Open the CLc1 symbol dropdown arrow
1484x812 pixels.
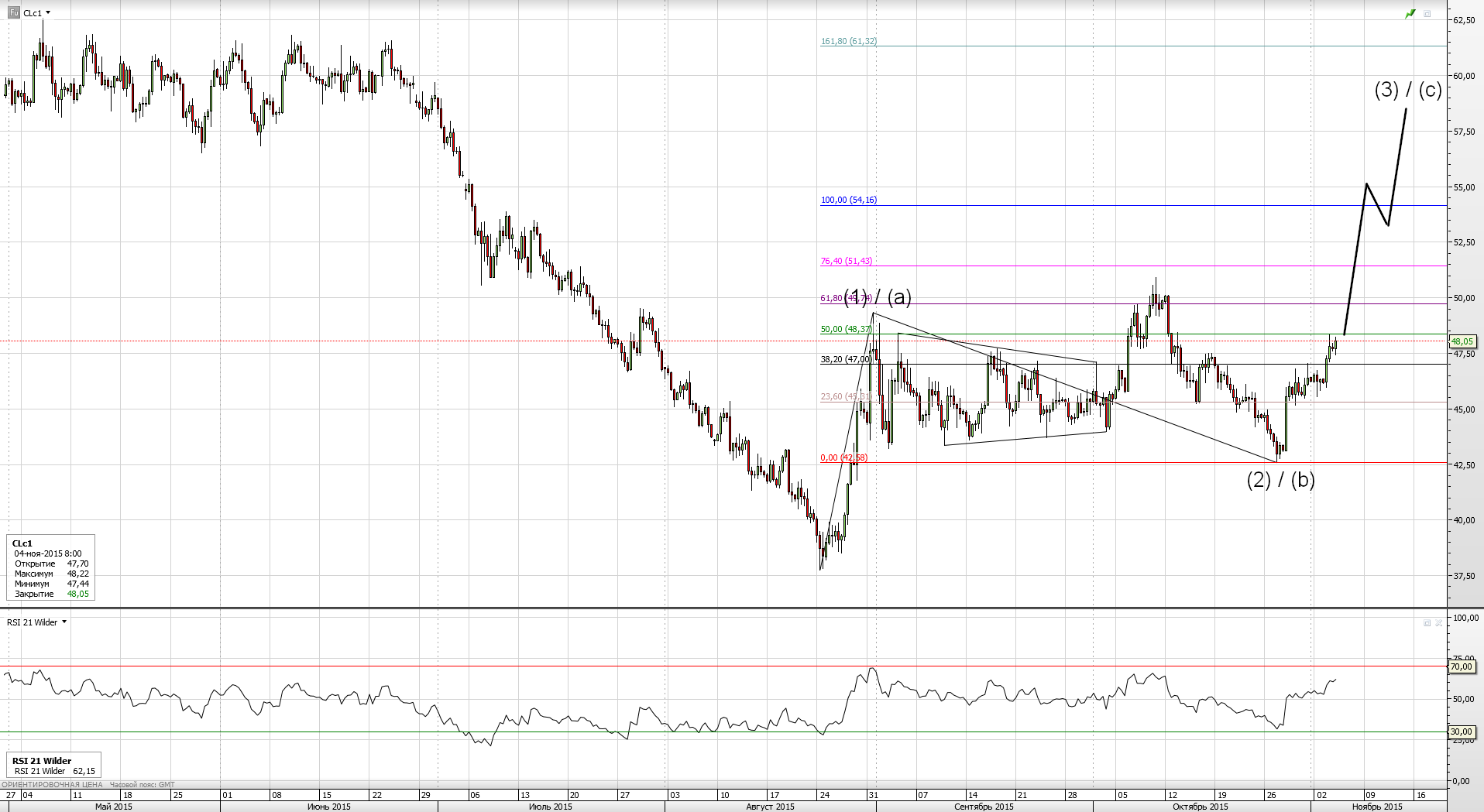click(48, 13)
